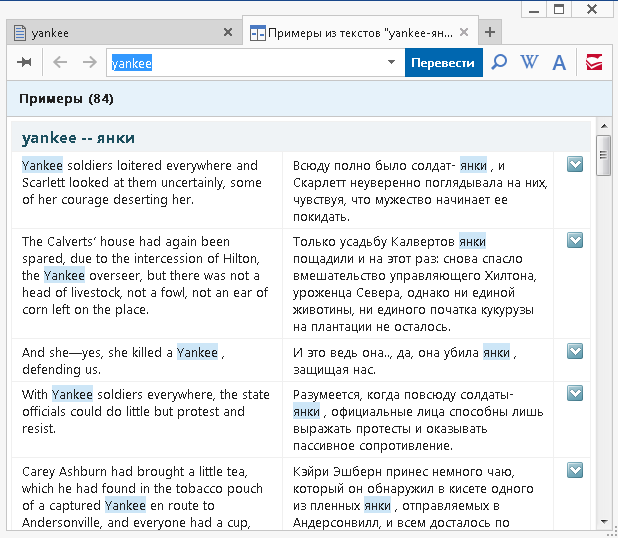Screen dimensions: 618x538
Task: Click text 'Carey Ashburn had brought a little tea'
Action: [x=135, y=471]
